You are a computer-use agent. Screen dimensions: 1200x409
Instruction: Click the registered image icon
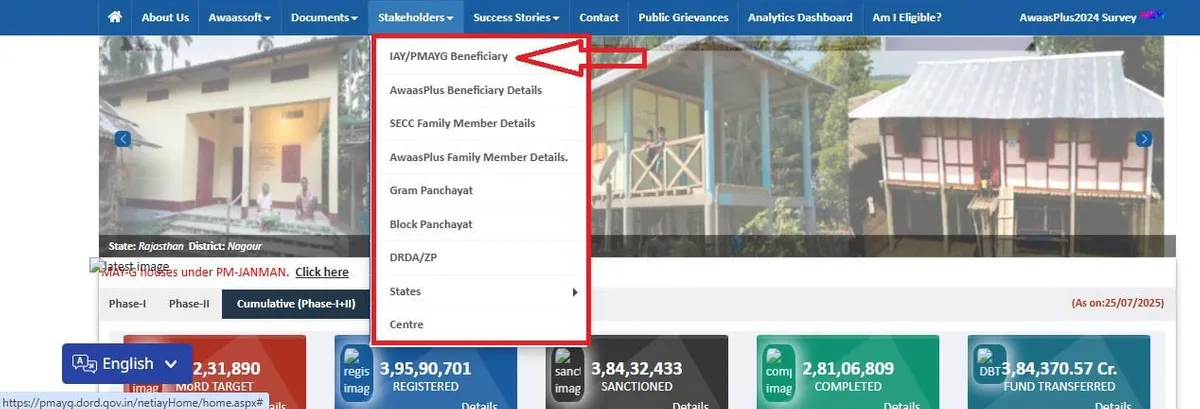pos(357,372)
